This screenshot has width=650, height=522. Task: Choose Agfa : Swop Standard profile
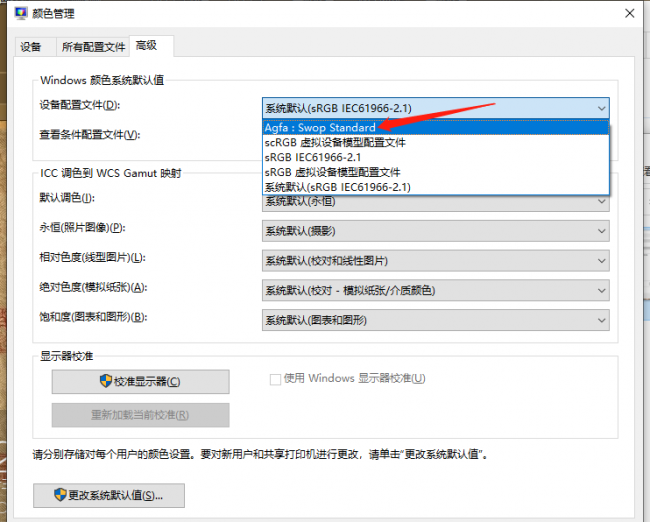(436, 128)
